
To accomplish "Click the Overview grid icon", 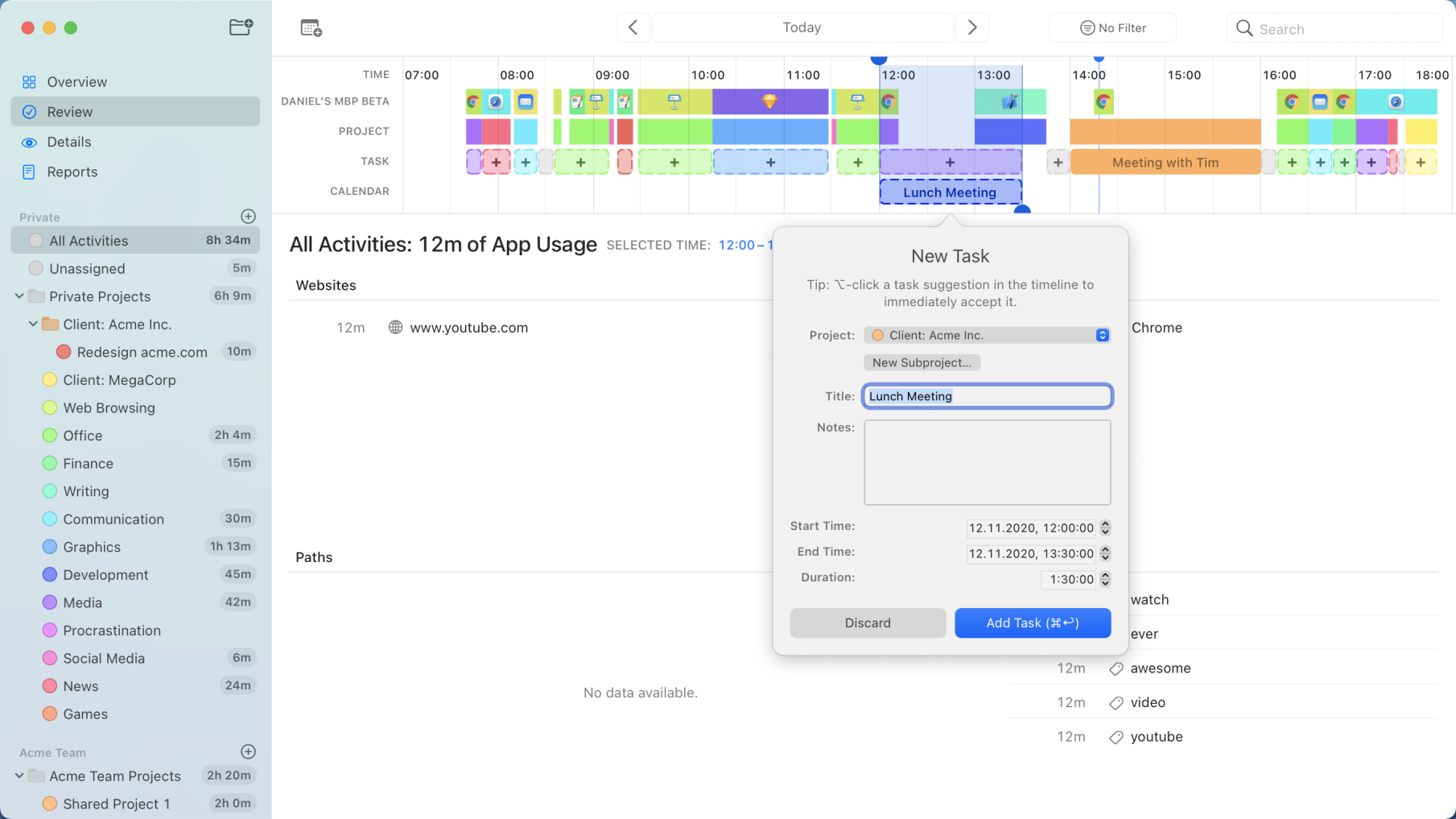I will [30, 81].
